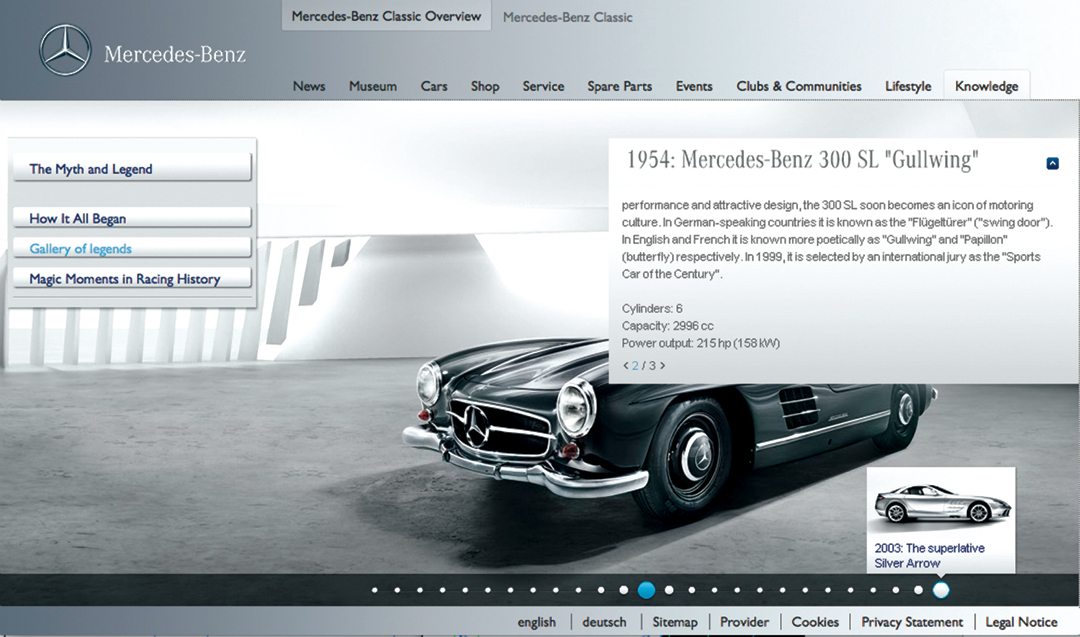This screenshot has width=1080, height=637.
Task: Open the Service menu
Action: click(543, 86)
